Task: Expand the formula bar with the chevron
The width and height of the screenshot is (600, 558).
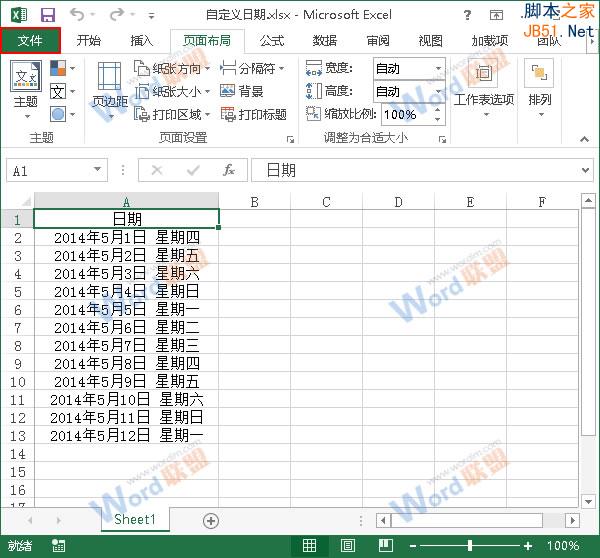Action: tap(585, 170)
